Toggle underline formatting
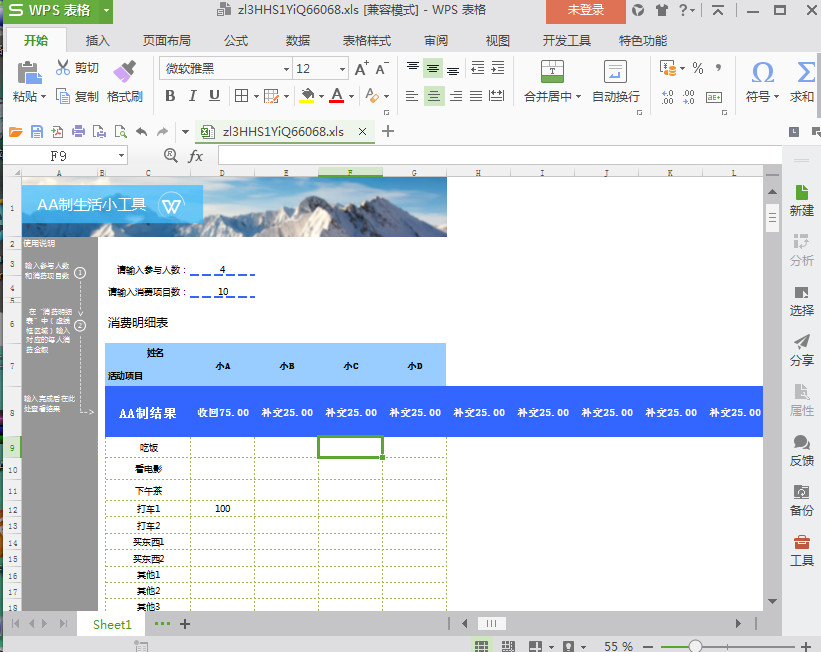 click(x=213, y=97)
